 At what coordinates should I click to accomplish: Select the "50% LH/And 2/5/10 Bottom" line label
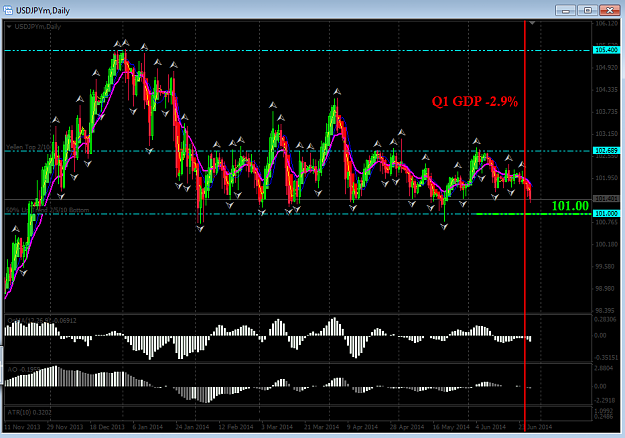coord(47,210)
